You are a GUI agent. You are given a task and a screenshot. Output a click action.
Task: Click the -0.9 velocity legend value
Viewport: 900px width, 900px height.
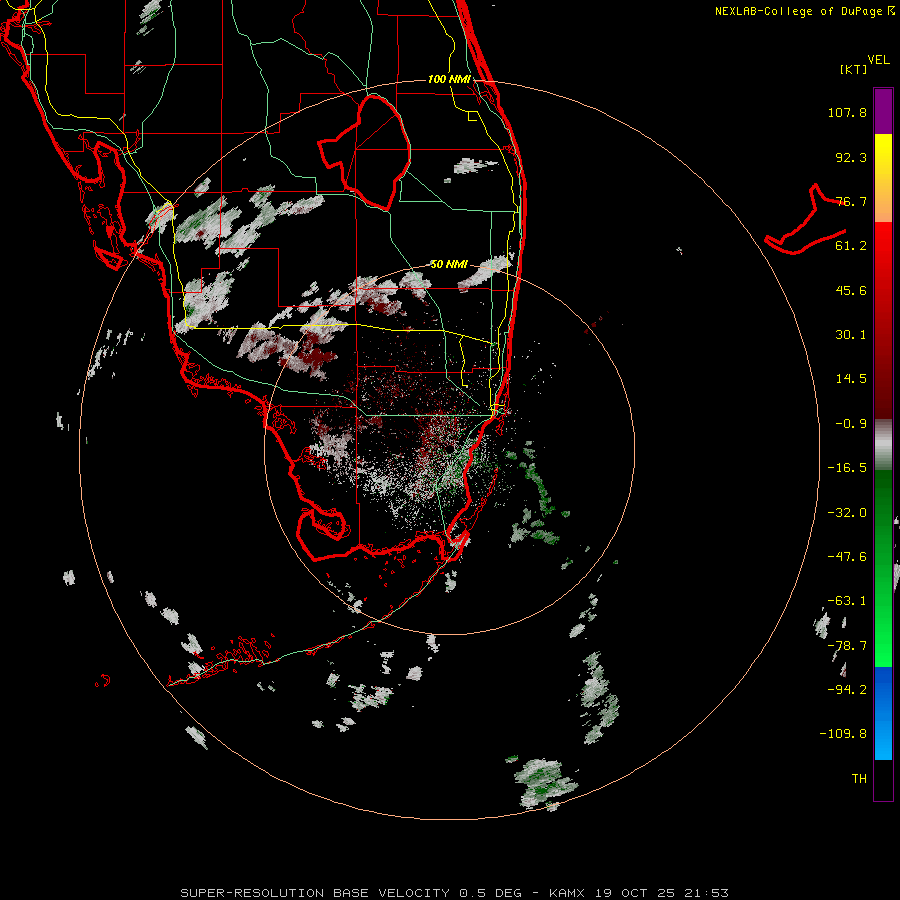click(851, 424)
